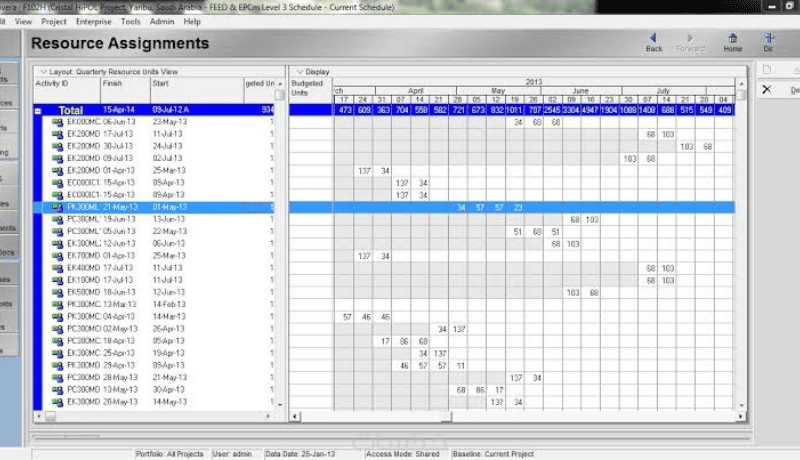800x460 pixels.
Task: Open the View menu
Action: click(23, 22)
